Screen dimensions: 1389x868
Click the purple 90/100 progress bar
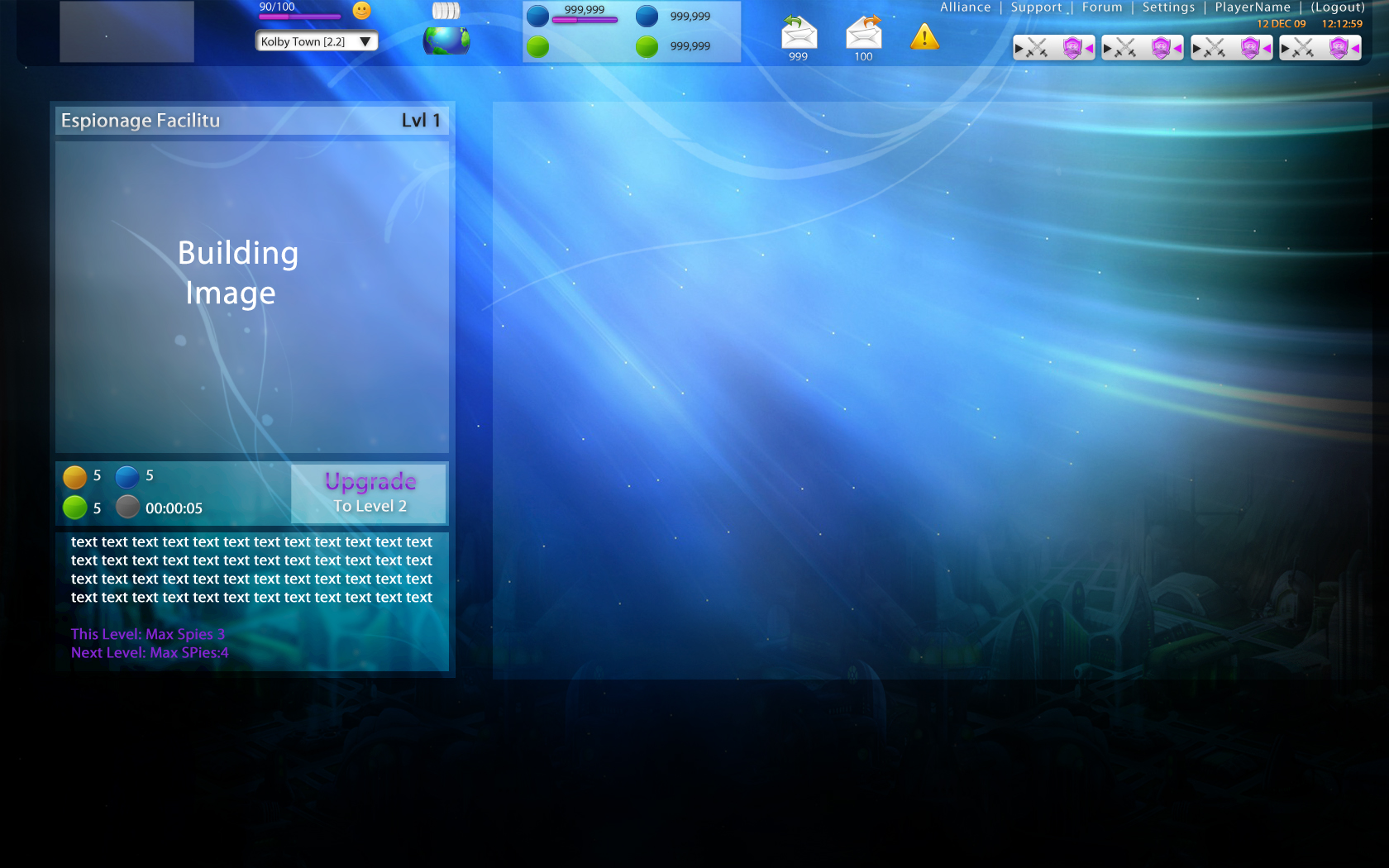pyautogui.click(x=299, y=17)
